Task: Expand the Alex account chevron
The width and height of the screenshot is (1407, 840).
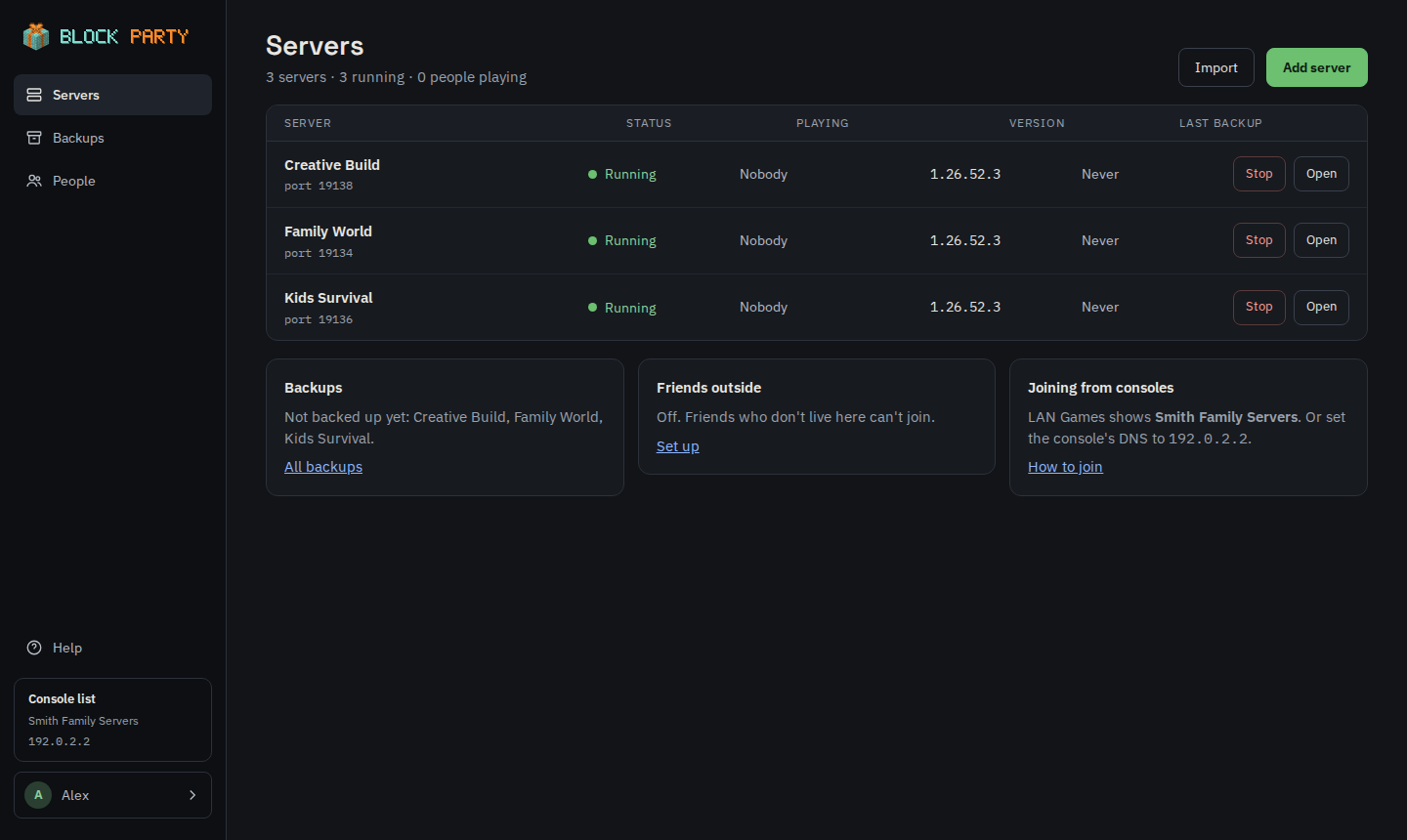Action: click(x=192, y=795)
